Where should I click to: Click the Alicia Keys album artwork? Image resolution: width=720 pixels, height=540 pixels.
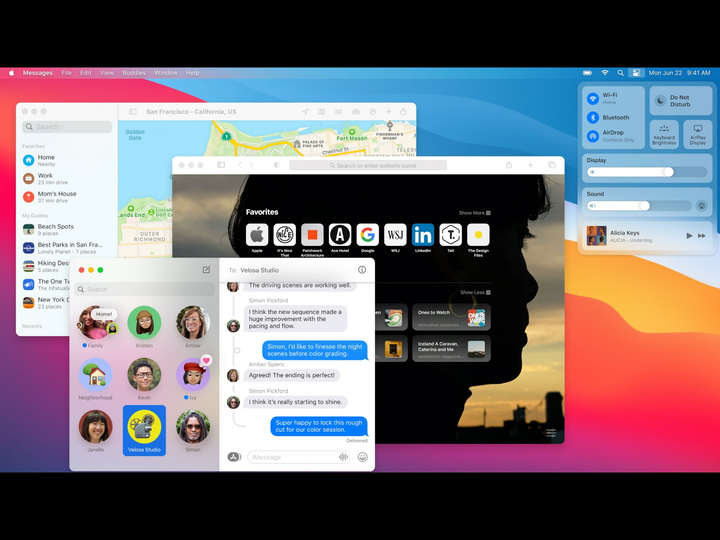[x=596, y=236]
